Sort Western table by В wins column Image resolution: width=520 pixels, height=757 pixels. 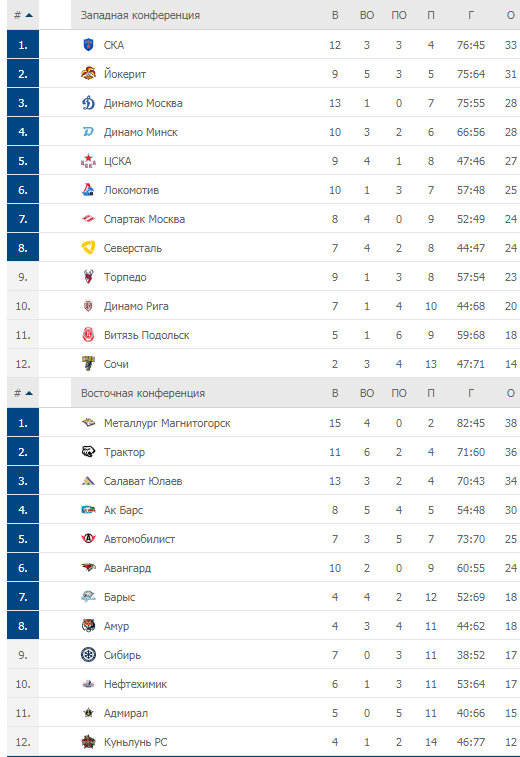coord(335,15)
